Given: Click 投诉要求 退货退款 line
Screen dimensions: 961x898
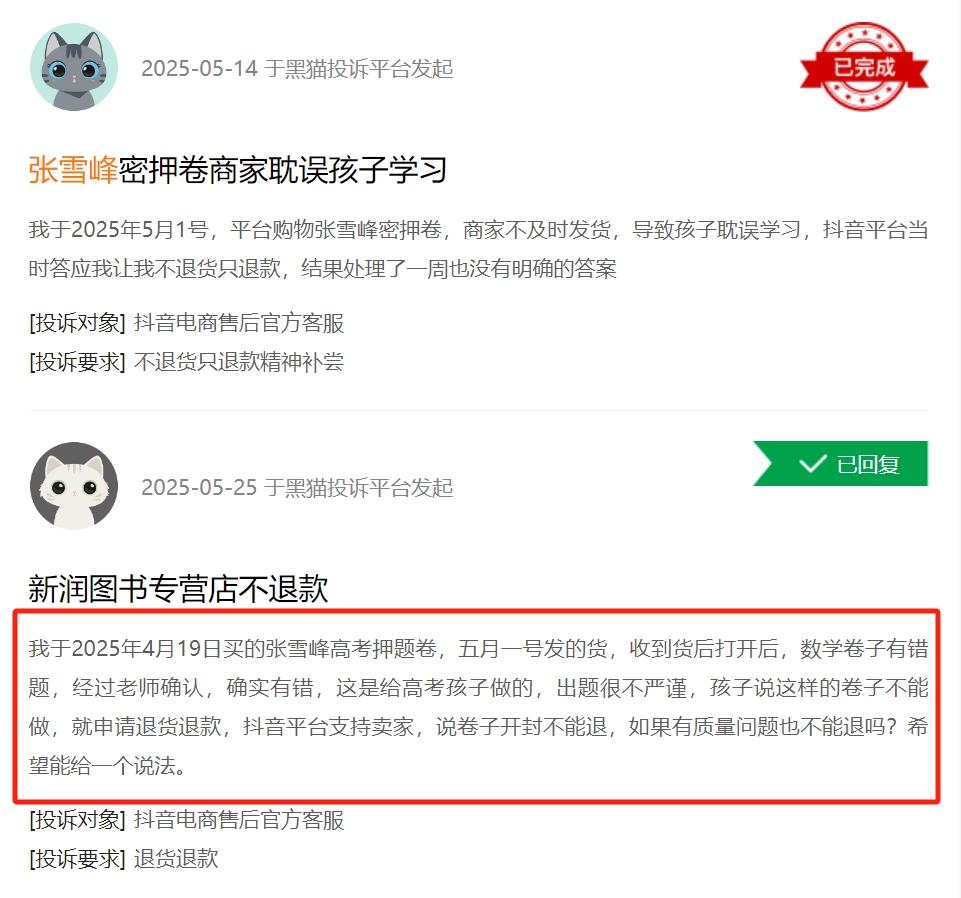Looking at the screenshot, I should click(x=123, y=859).
